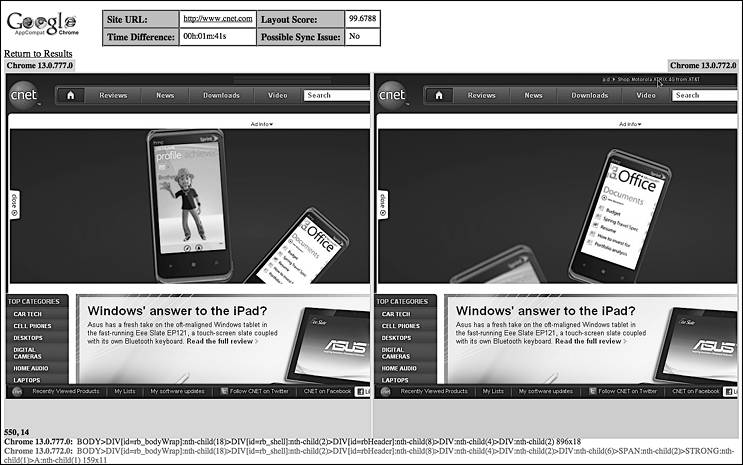Open Recently Viewed Products in left screenshot
Image resolution: width=743 pixels, height=465 pixels.
(x=65, y=391)
